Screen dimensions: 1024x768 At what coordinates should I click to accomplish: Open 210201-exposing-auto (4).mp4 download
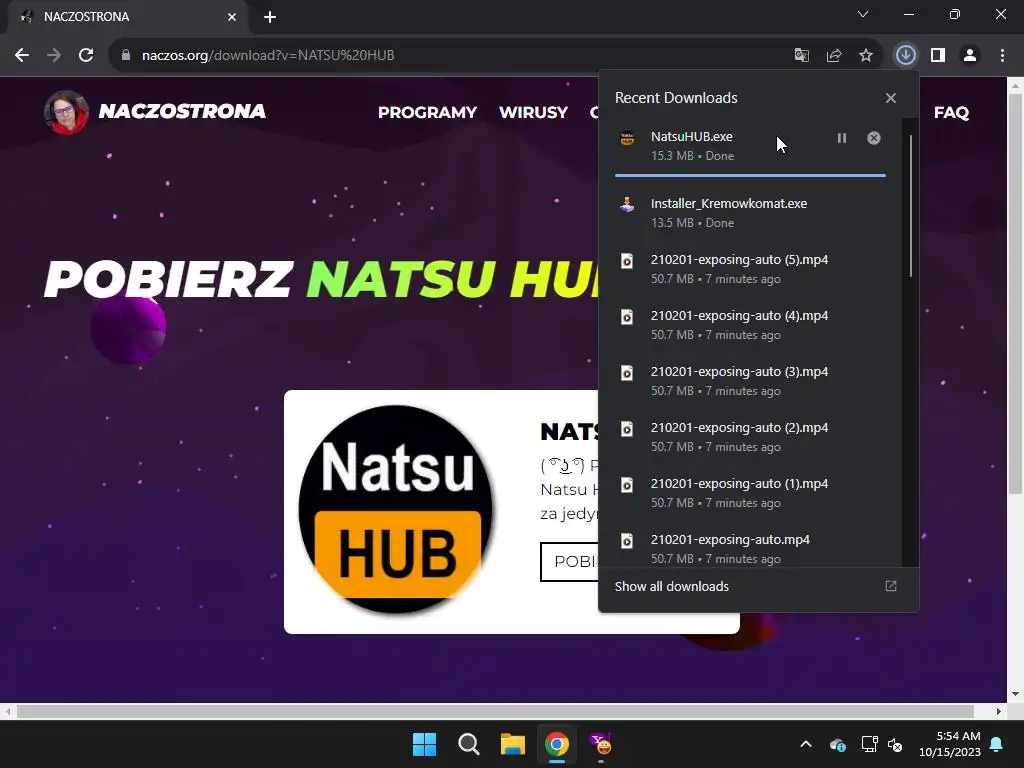(750, 325)
